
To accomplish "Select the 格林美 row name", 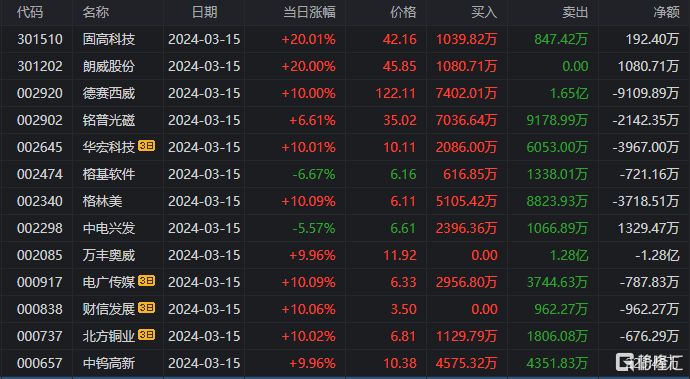I will (102, 201).
